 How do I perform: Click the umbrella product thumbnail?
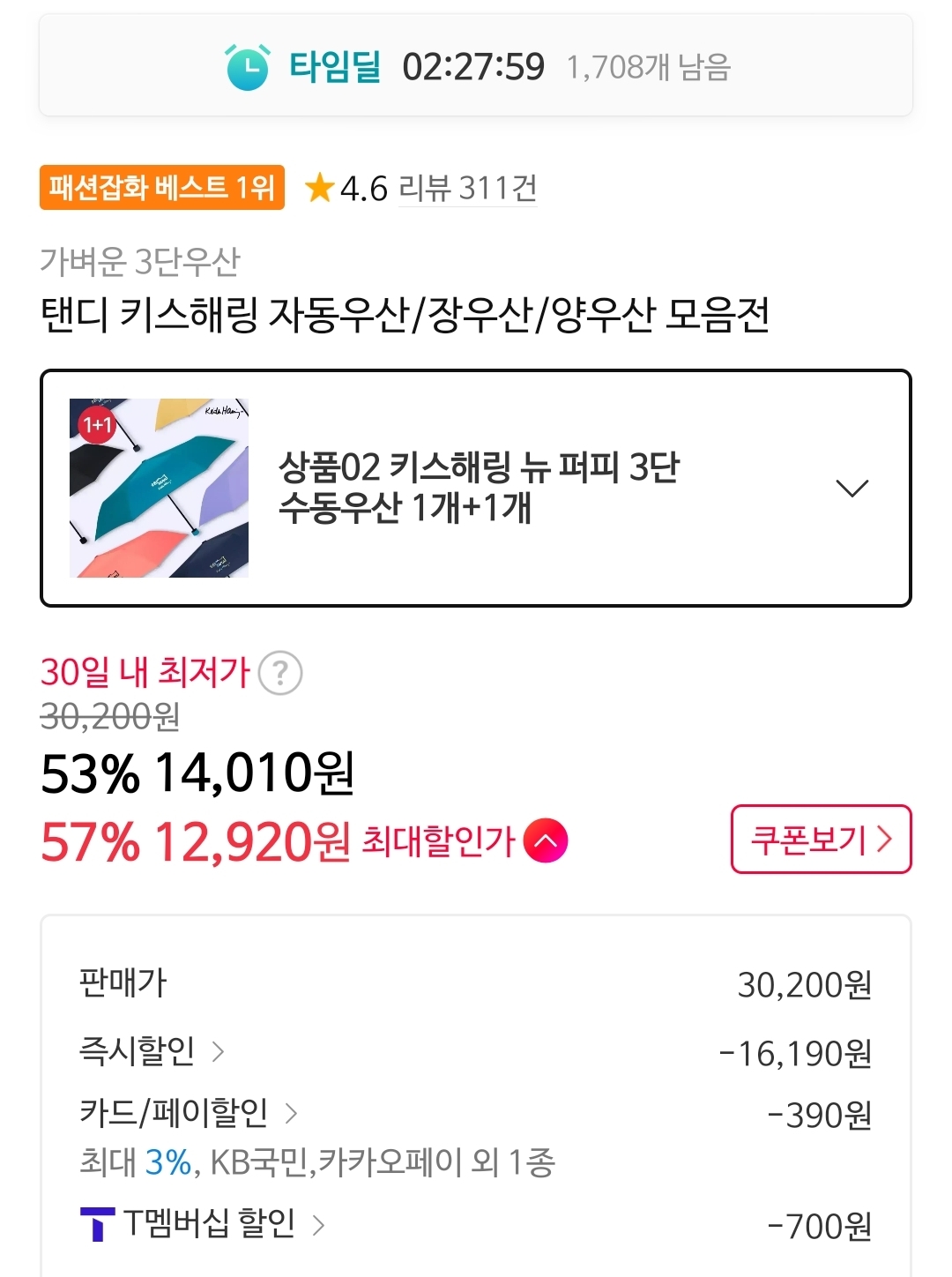pos(160,489)
